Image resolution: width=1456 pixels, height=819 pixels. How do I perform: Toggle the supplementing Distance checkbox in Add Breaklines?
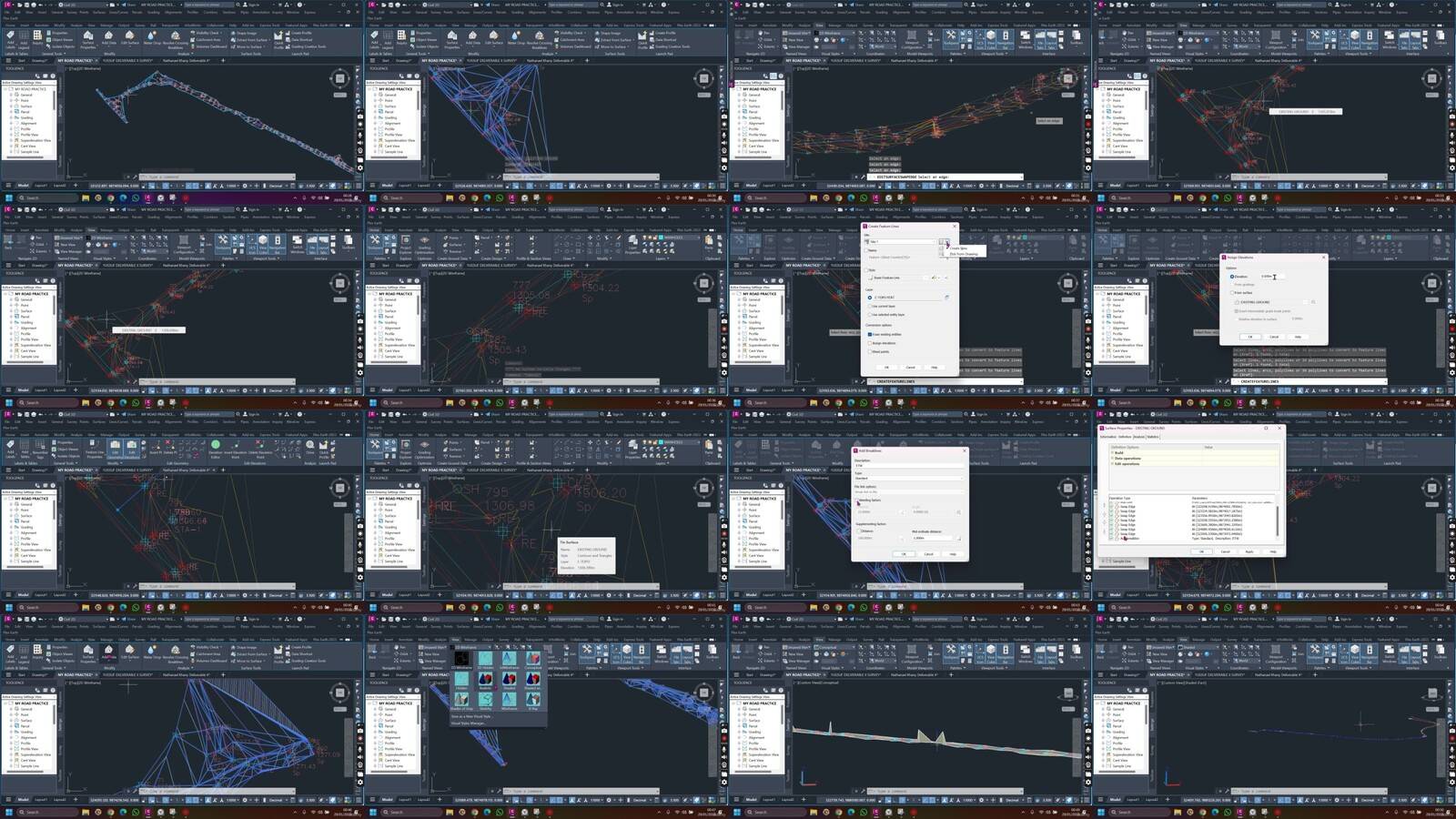tap(857, 531)
